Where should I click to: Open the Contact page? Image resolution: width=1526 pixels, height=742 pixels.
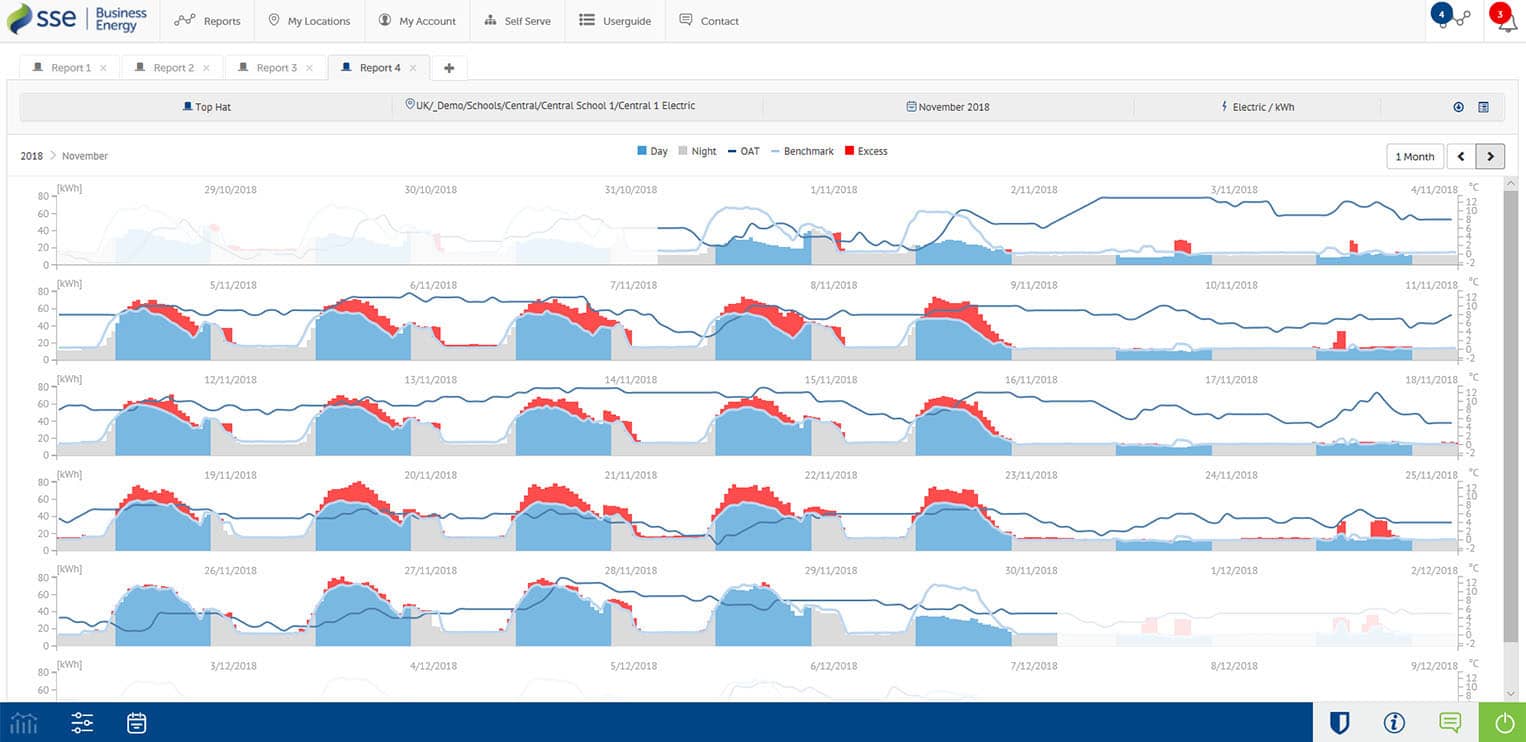[709, 21]
